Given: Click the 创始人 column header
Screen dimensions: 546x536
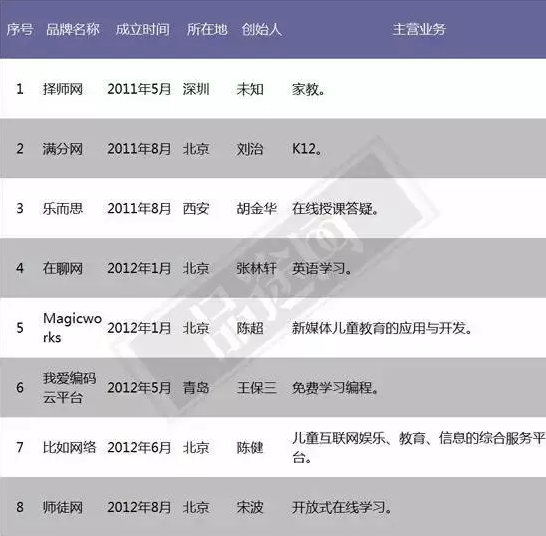Looking at the screenshot, I should click(262, 30).
